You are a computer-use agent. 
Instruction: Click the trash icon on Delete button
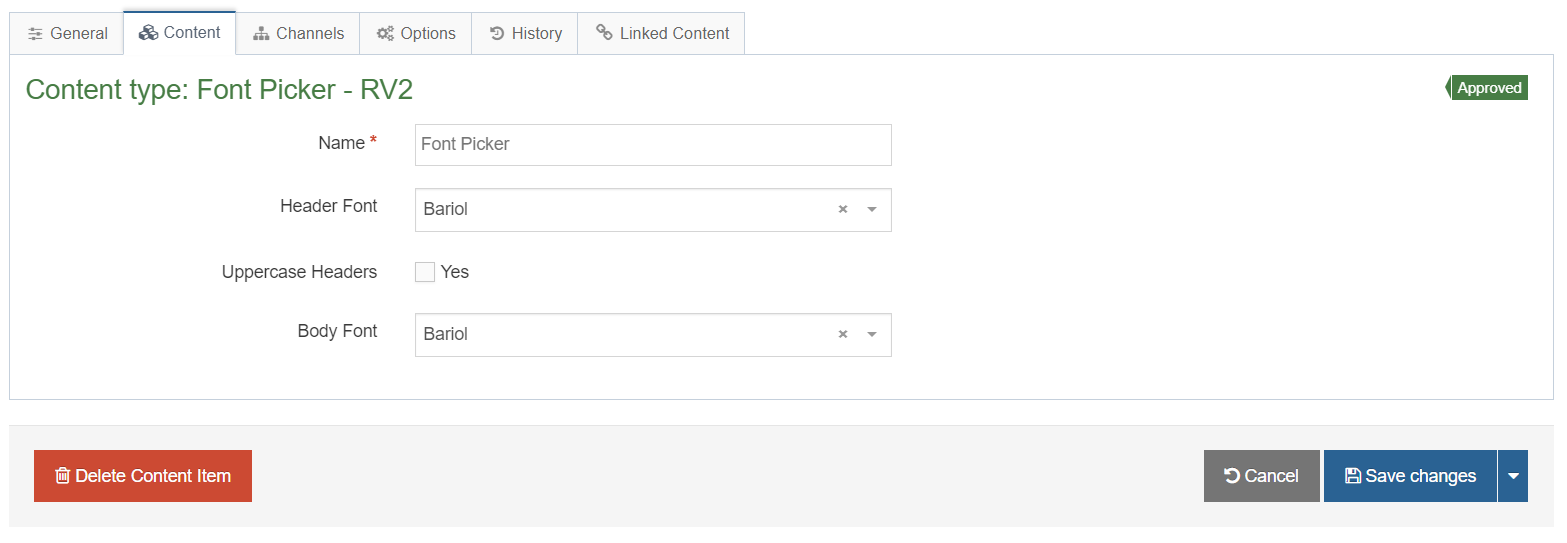[x=62, y=476]
